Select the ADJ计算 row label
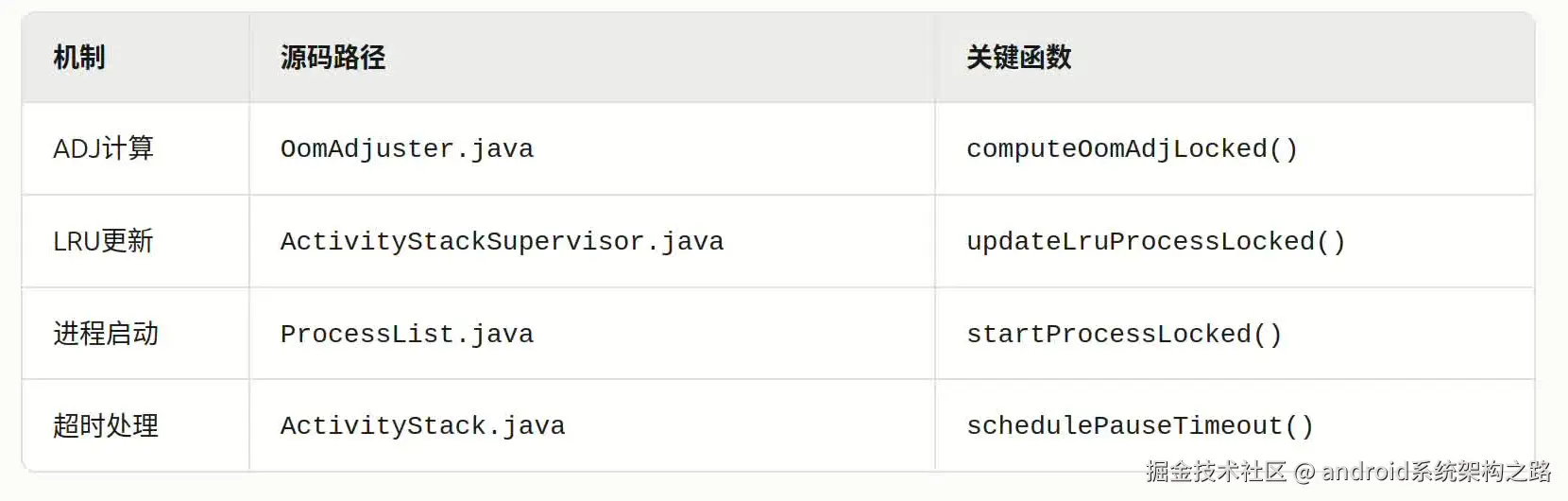Viewport: 1568px width, 501px height. [x=103, y=148]
